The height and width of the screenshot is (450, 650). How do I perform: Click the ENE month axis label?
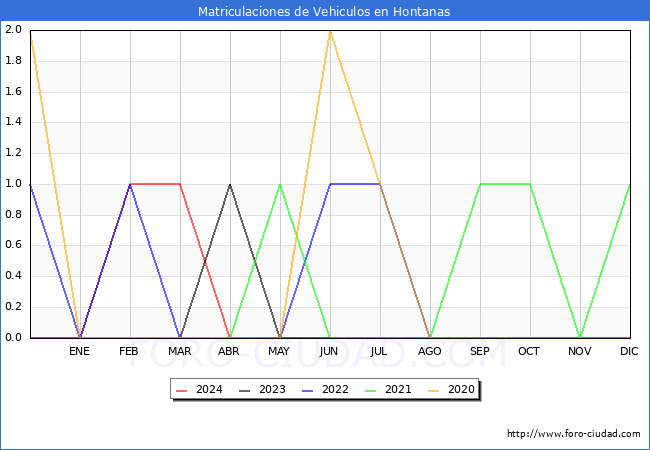pos(79,351)
